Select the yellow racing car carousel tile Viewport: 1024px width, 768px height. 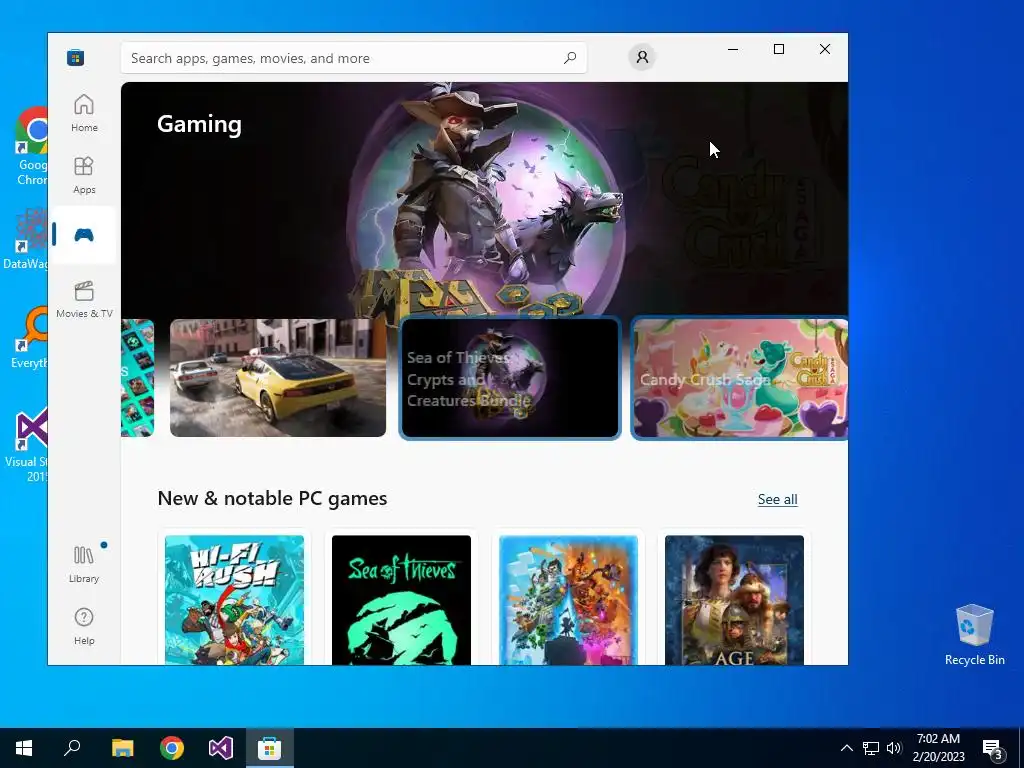tap(278, 378)
